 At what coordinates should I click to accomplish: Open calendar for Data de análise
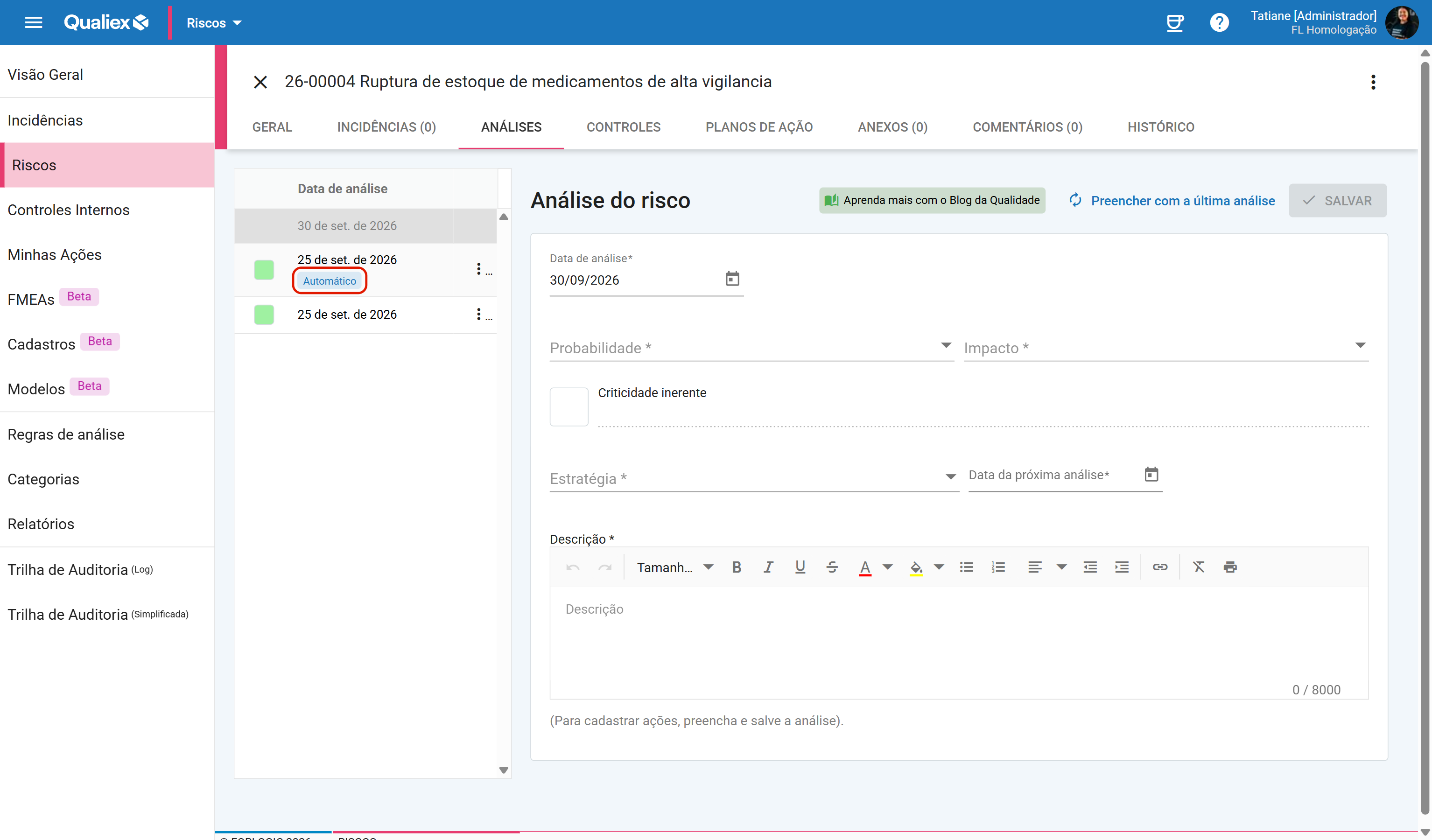732,279
